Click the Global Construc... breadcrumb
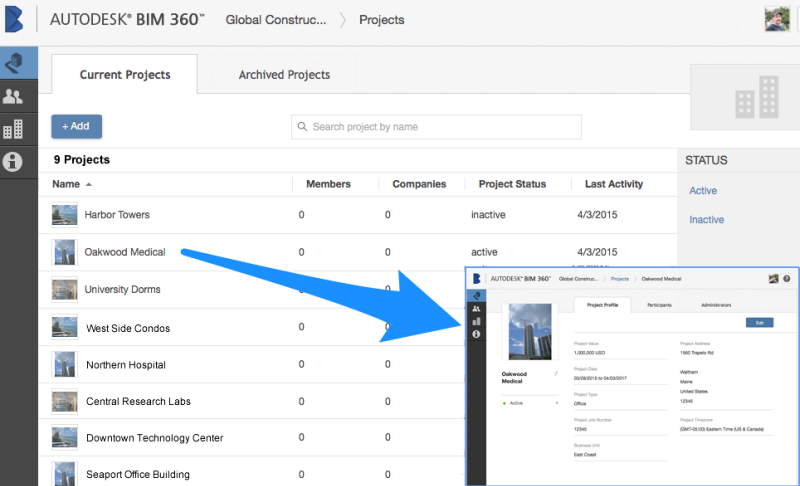This screenshot has width=800, height=486. (x=276, y=20)
